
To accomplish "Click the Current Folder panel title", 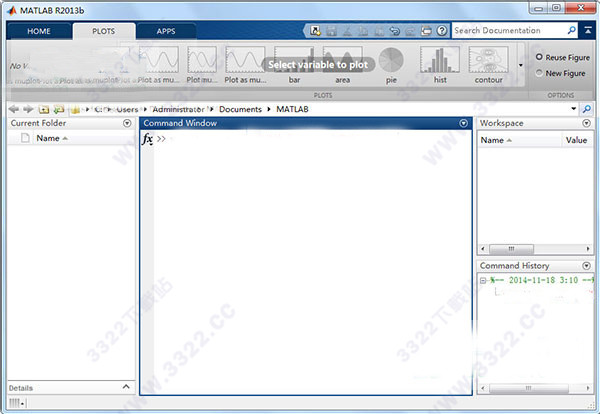I will coord(38,123).
